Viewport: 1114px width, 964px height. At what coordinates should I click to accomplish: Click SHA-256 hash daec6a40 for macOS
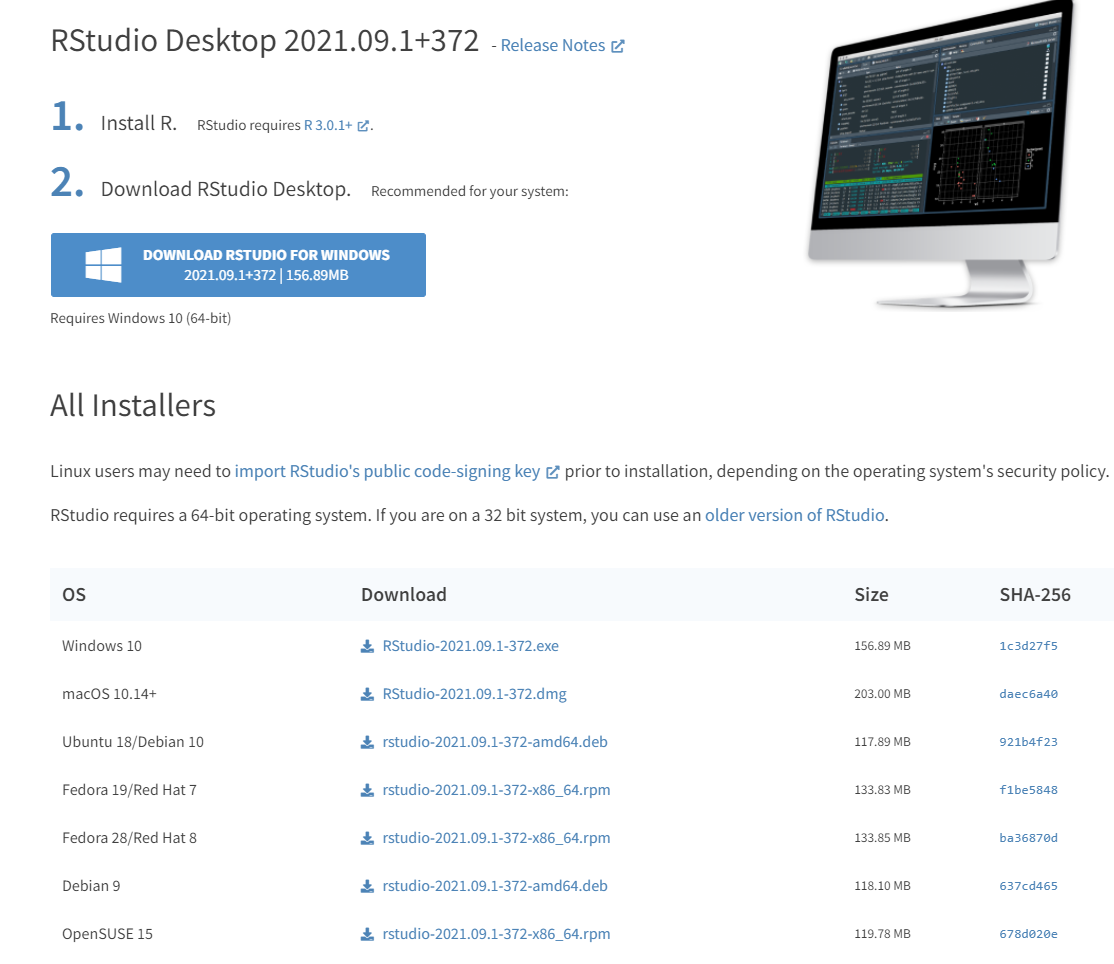click(1028, 694)
